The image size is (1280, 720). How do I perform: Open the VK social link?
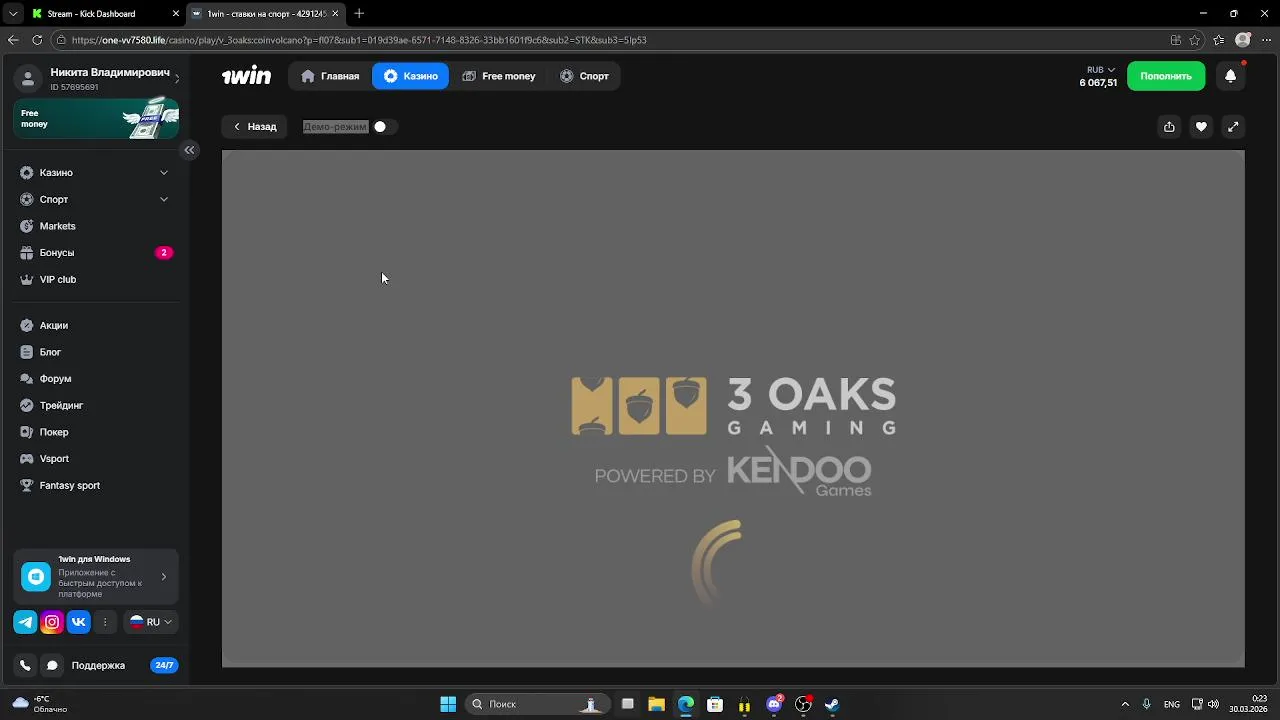coord(78,622)
